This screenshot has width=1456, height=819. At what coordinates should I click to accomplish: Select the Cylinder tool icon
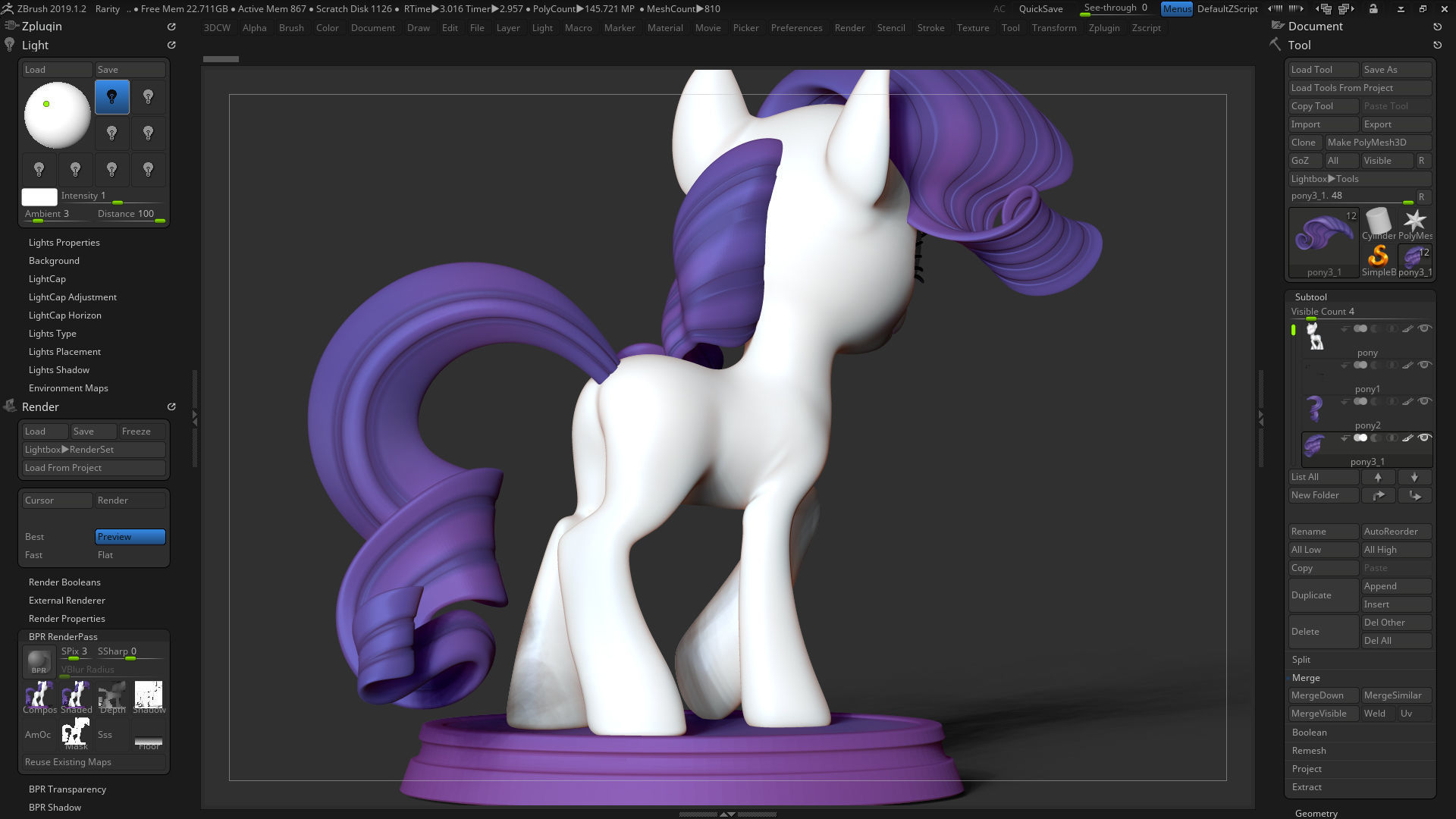coord(1378,224)
